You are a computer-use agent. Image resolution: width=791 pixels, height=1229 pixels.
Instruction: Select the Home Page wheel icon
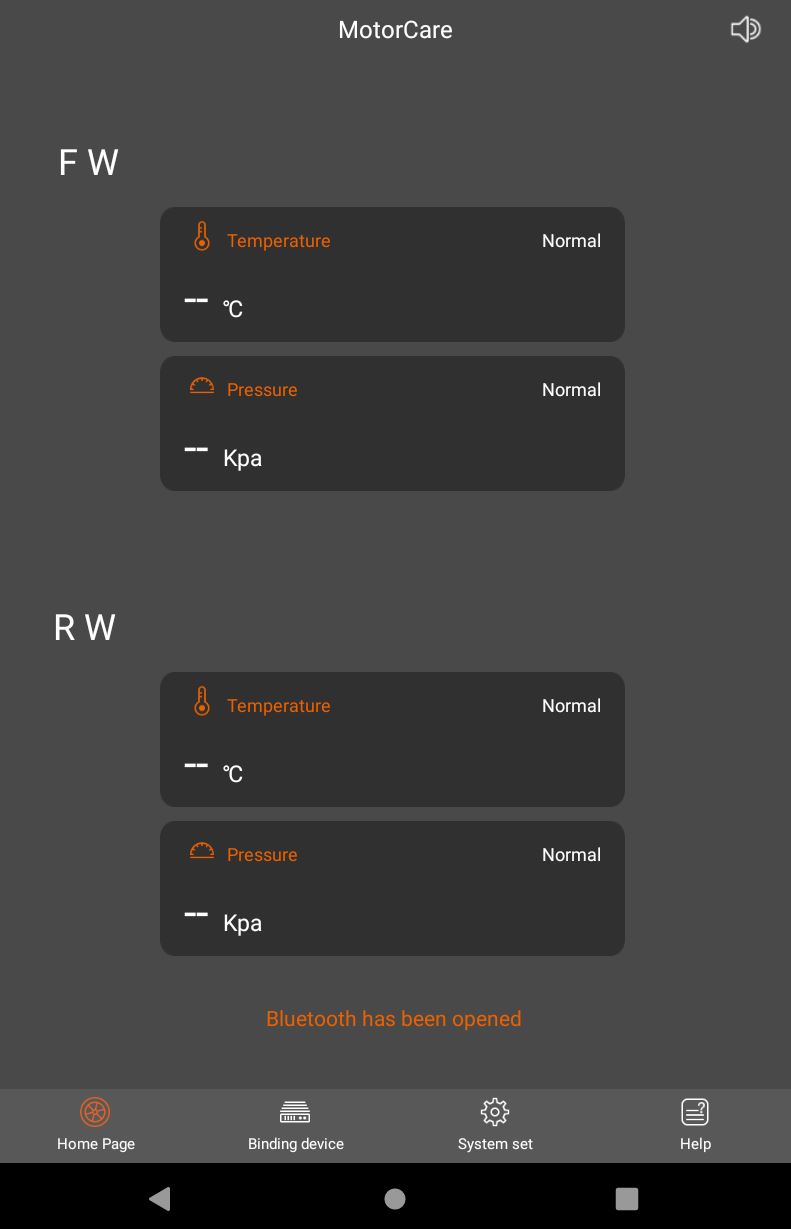[95, 1112]
